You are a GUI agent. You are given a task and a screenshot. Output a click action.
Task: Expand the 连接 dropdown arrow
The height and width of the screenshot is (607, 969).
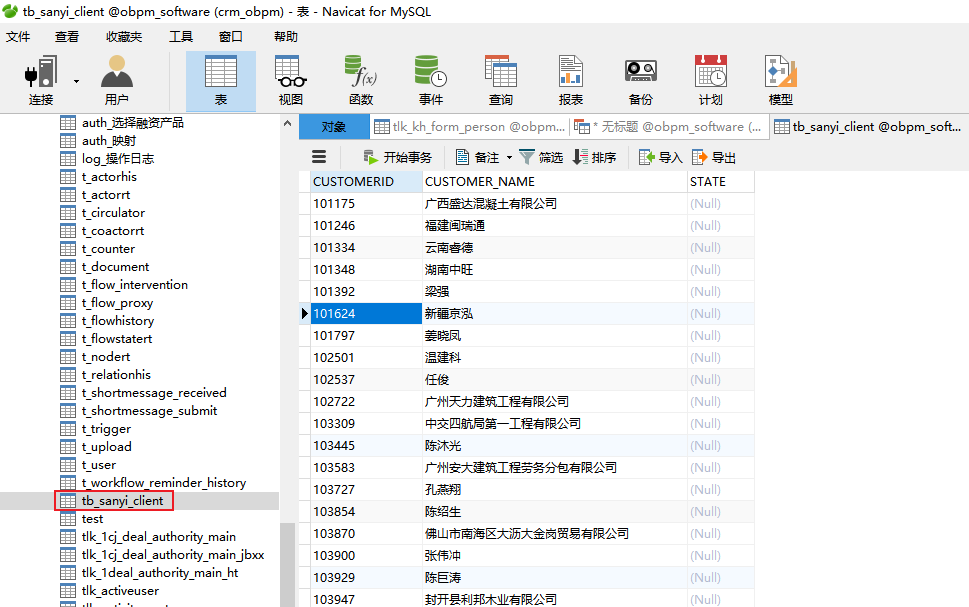77,81
